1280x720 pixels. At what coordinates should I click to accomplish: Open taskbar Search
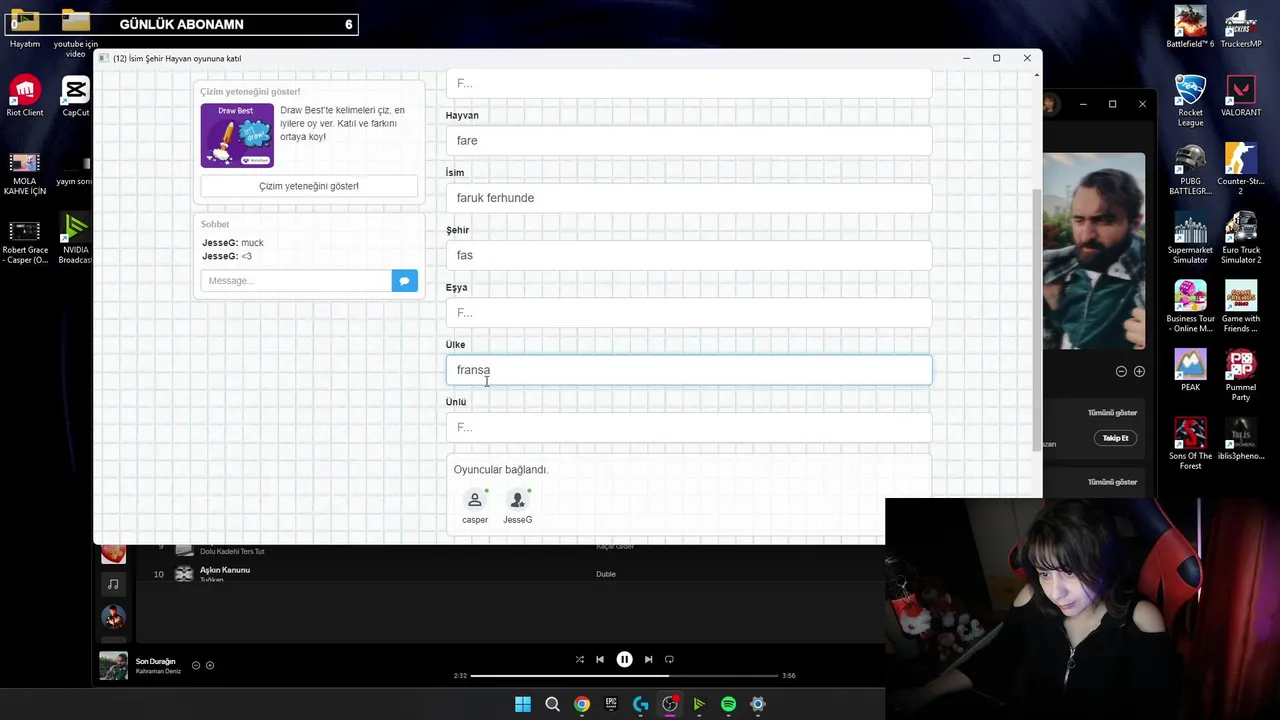coord(552,704)
